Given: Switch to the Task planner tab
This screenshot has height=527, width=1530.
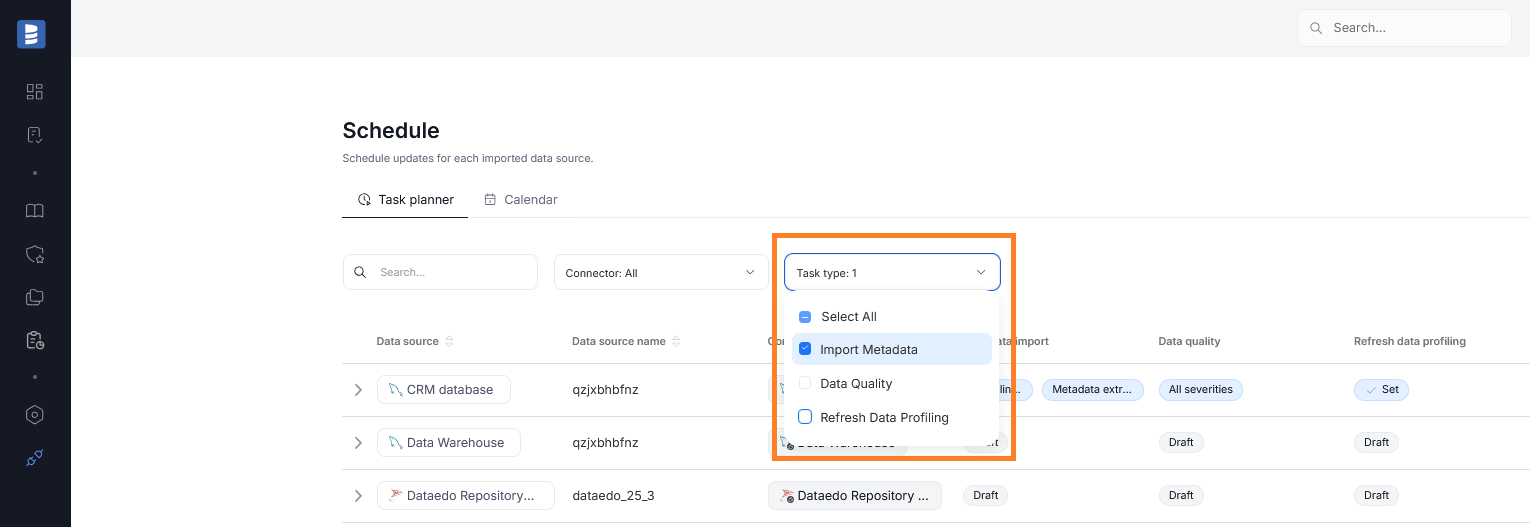Looking at the screenshot, I should click(x=405, y=199).
